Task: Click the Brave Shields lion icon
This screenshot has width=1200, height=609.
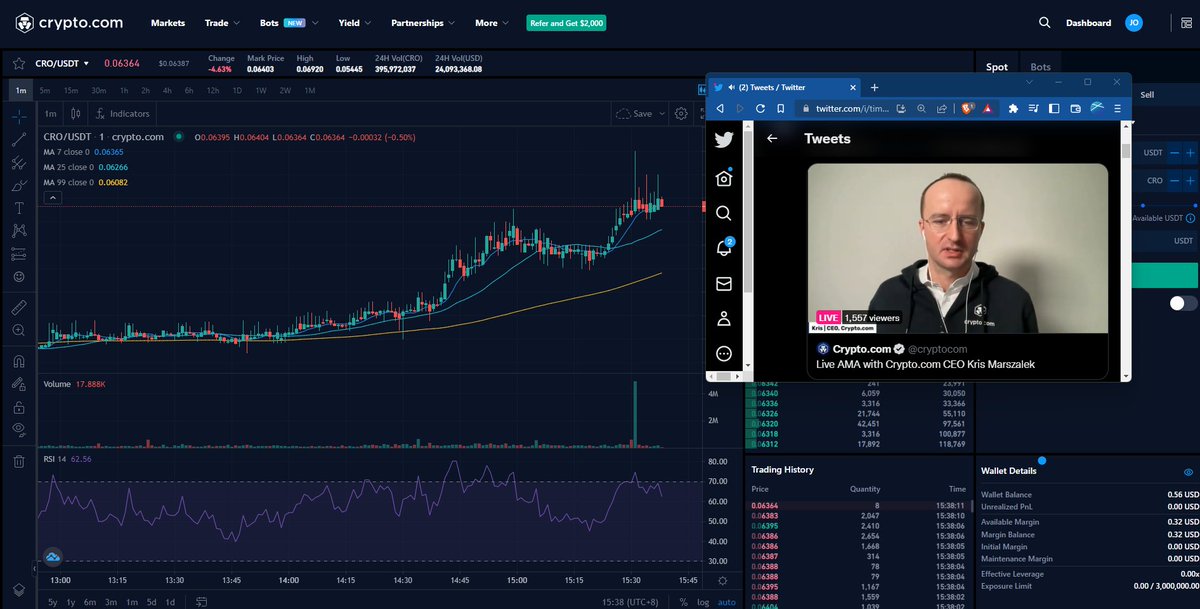Action: [x=967, y=108]
